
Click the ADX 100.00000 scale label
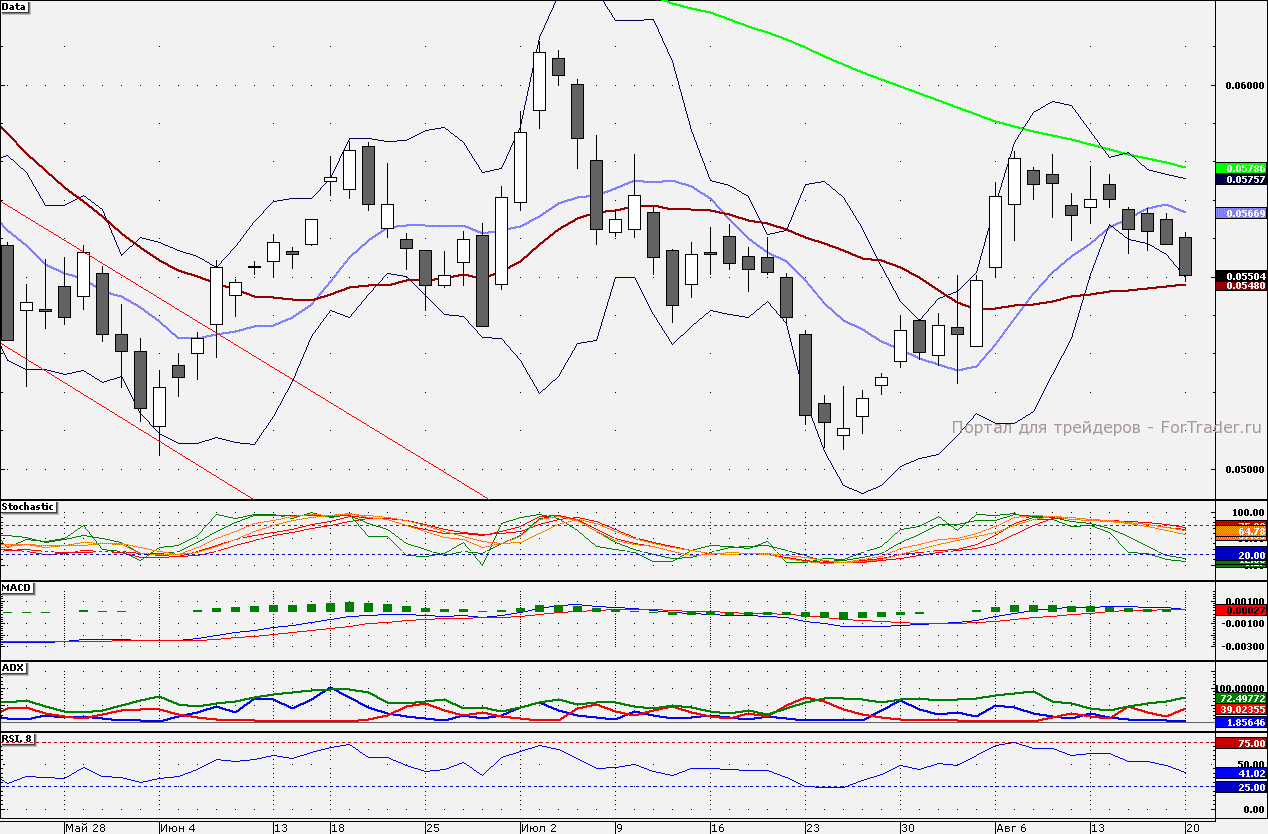click(1241, 688)
